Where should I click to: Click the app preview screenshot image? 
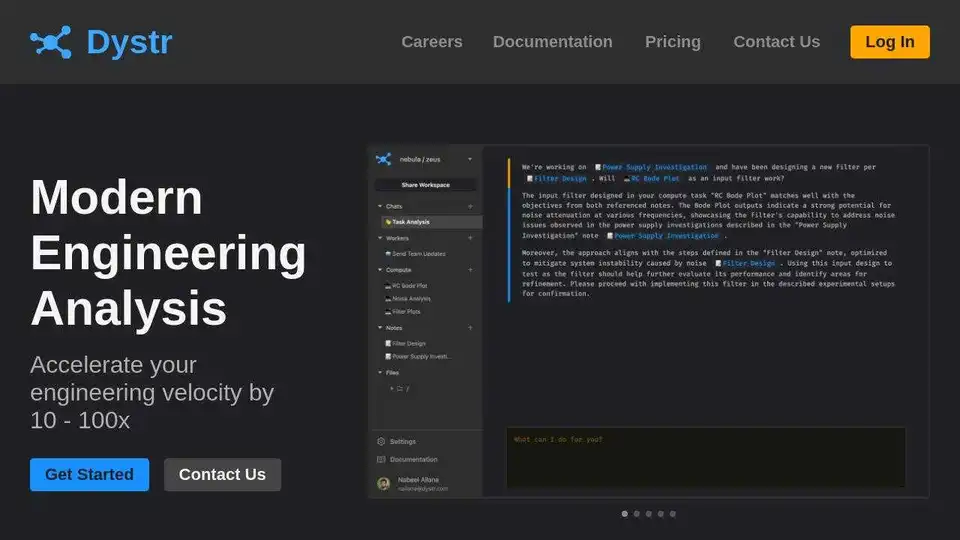coord(648,321)
